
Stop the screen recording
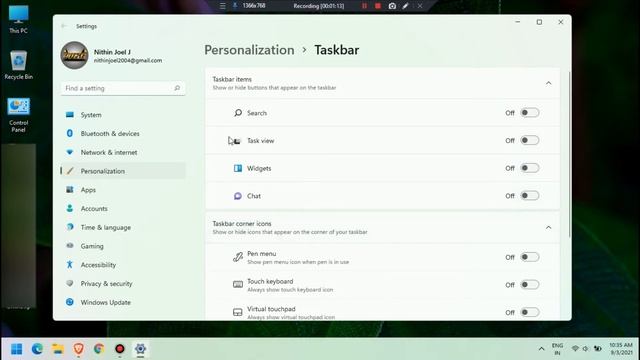point(378,6)
